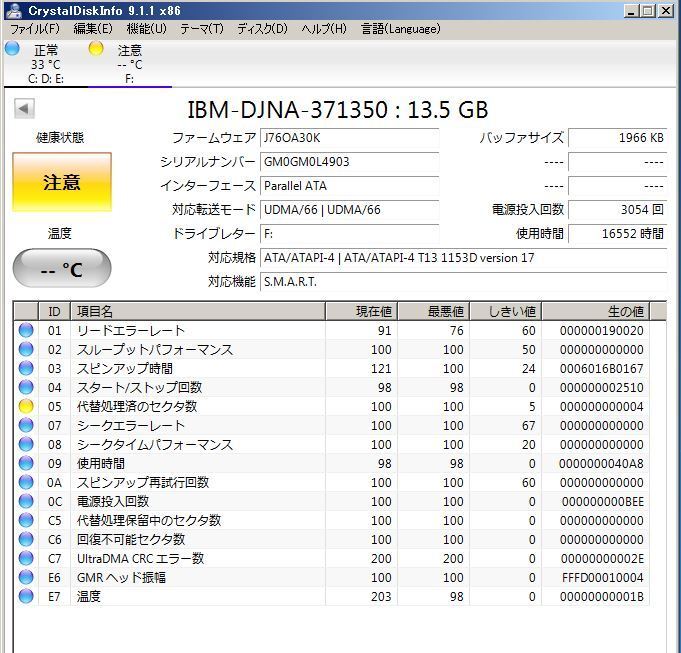This screenshot has width=681, height=653.
Task: Open the ファイル(F) menu
Action: point(35,29)
